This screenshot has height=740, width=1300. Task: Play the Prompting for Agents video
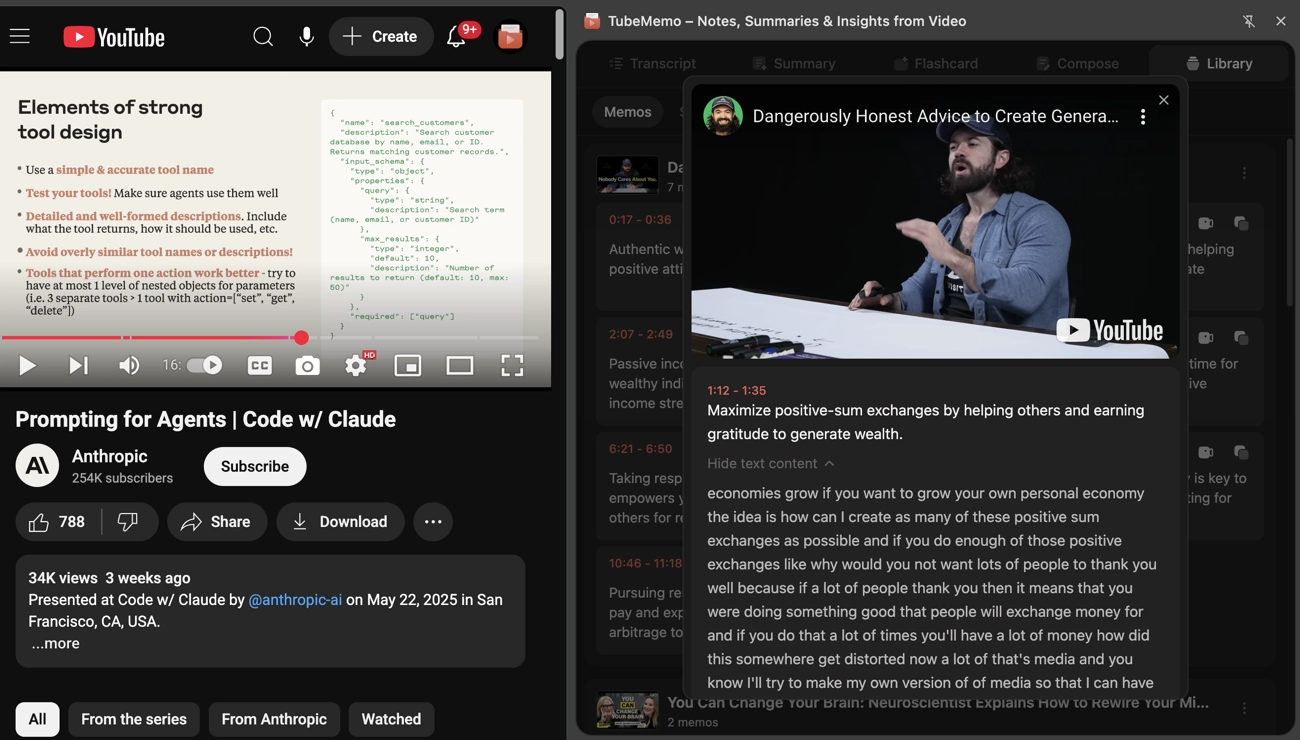pyautogui.click(x=27, y=366)
